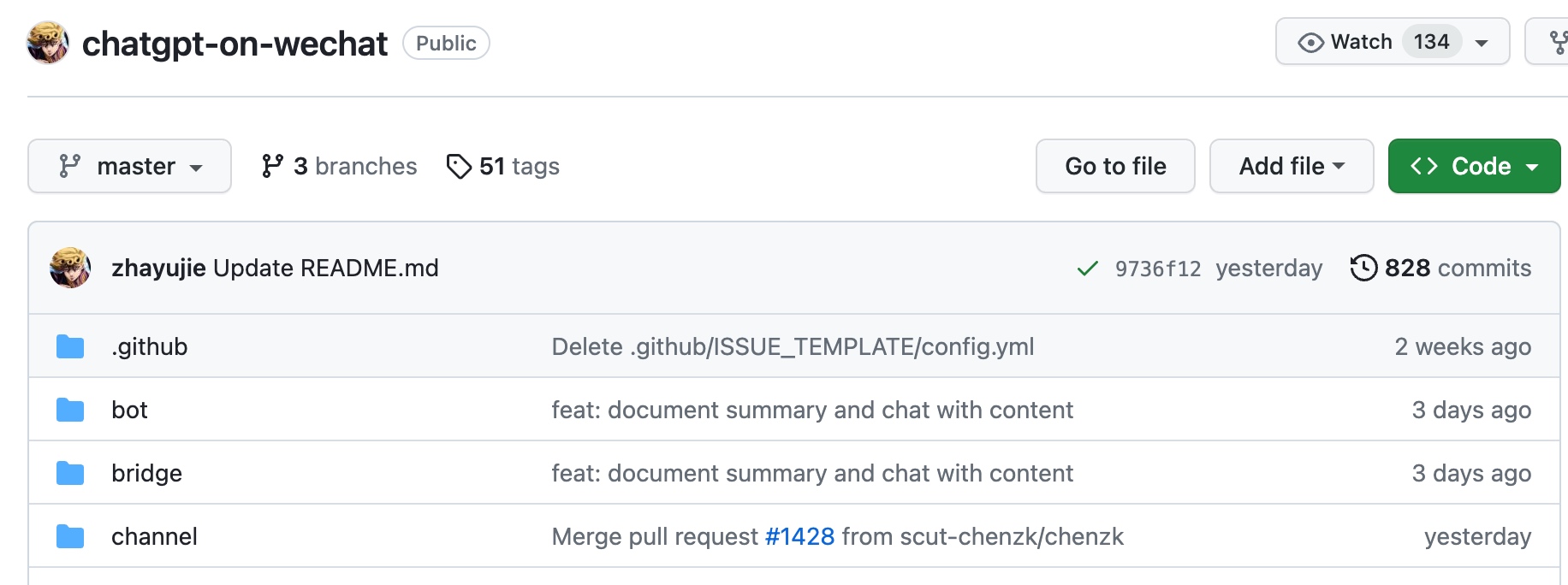This screenshot has height=585, width=1568.
Task: Open the green commit status checkmark
Action: click(x=1087, y=269)
